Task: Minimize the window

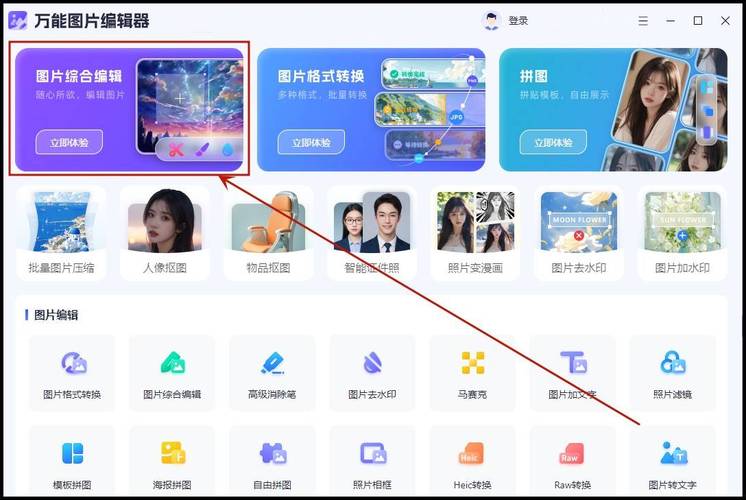Action: pyautogui.click(x=670, y=20)
